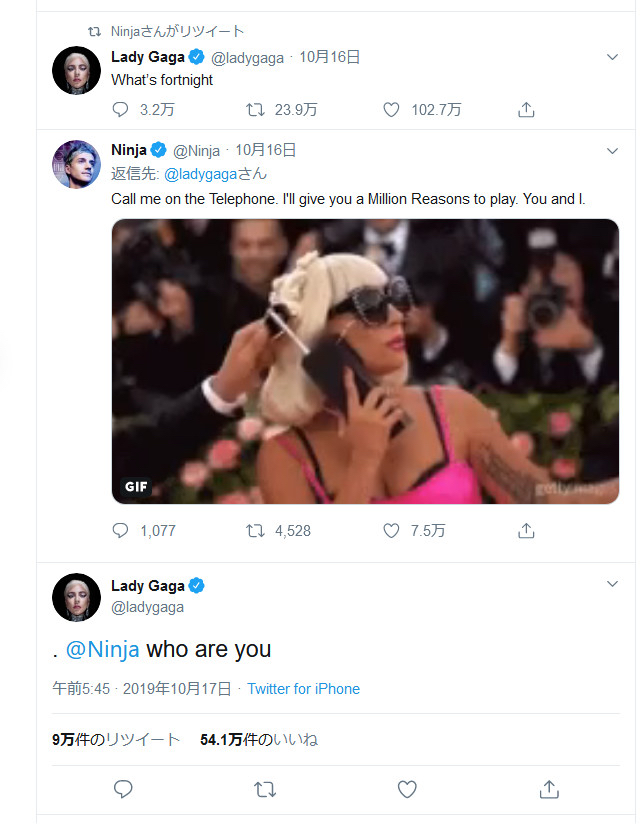
Task: Open options chevron on first Lady Gaga tweet
Action: 613,58
